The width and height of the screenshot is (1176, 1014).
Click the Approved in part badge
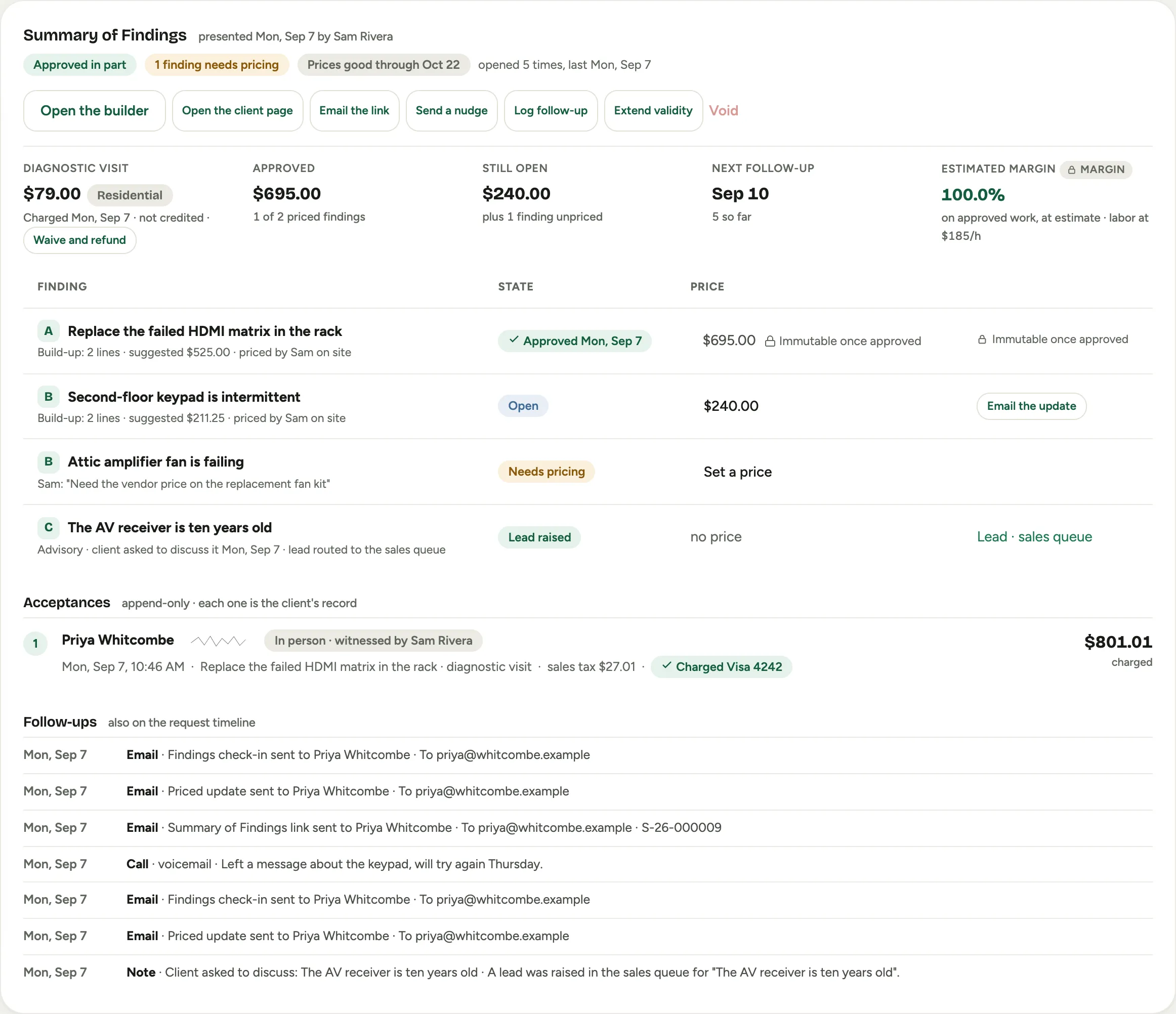79,65
